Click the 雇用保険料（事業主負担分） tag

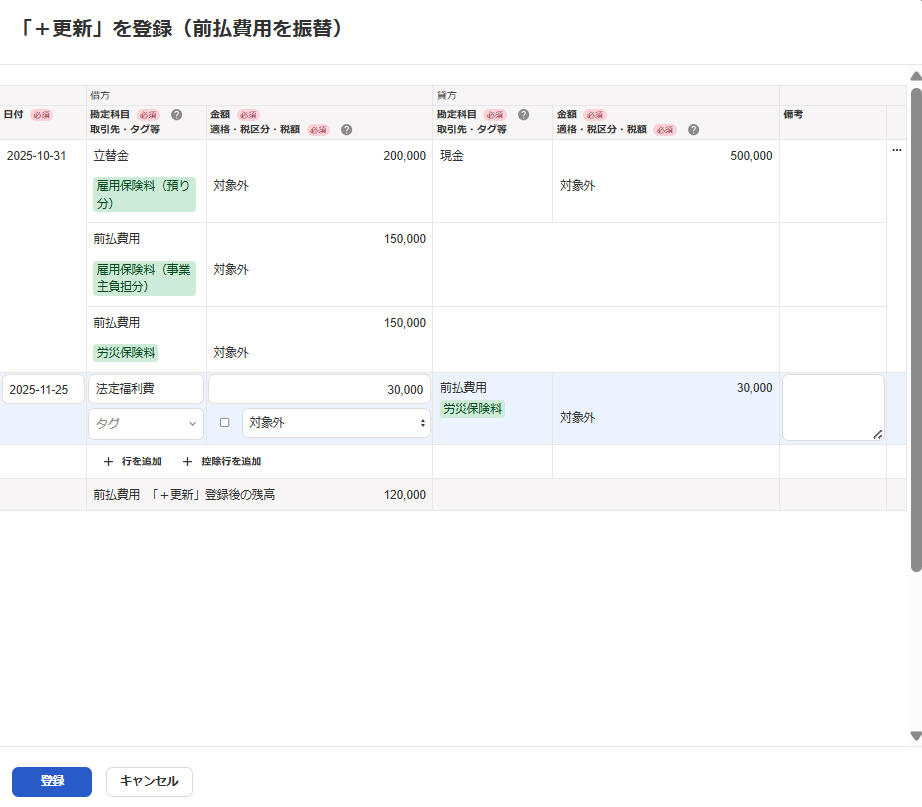click(144, 278)
